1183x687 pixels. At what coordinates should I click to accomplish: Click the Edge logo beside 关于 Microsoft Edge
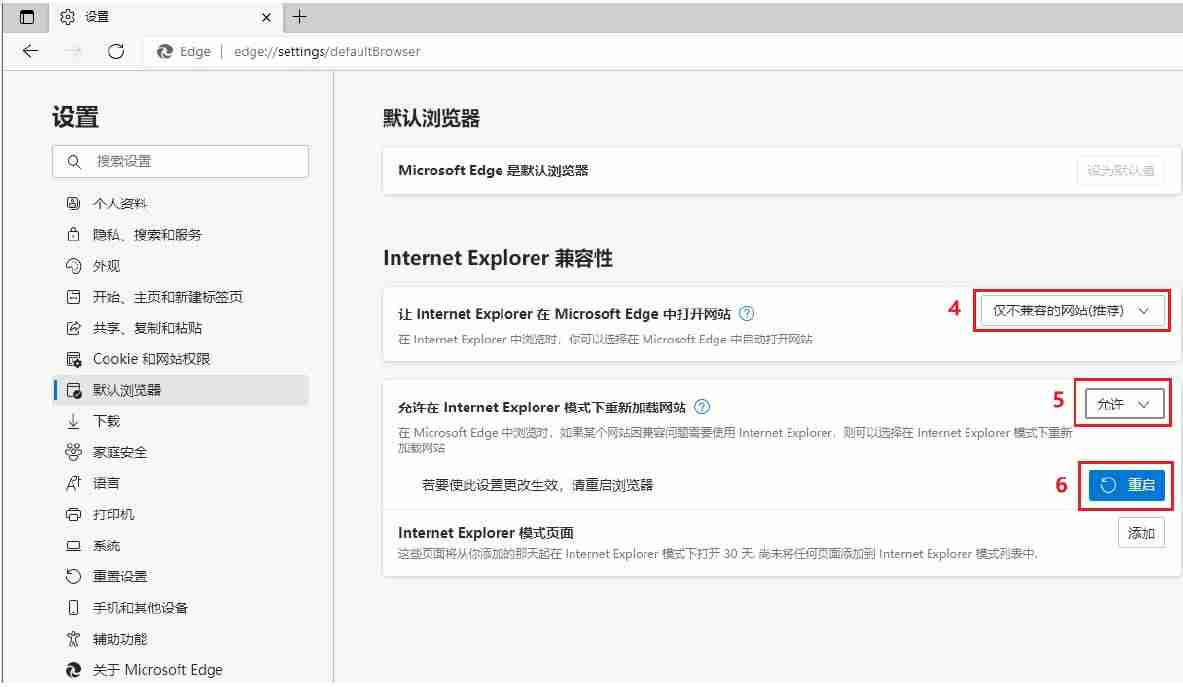pos(73,670)
